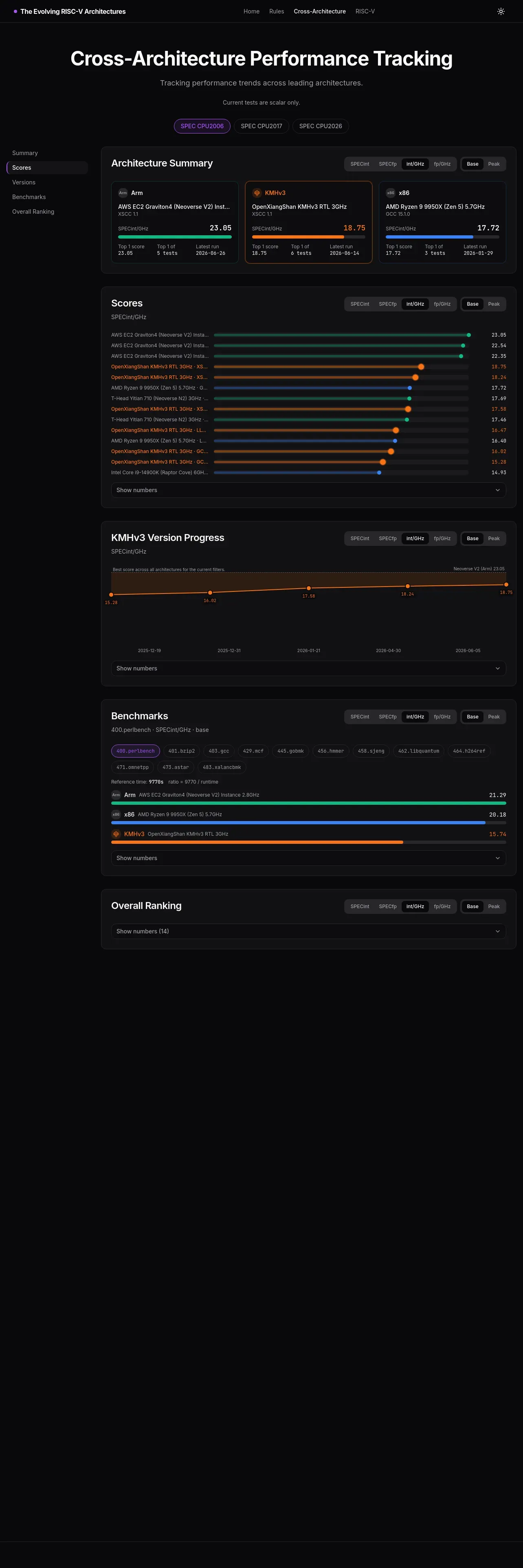The image size is (523, 1568).
Task: Select the 473.astar benchmark chip
Action: click(x=175, y=768)
